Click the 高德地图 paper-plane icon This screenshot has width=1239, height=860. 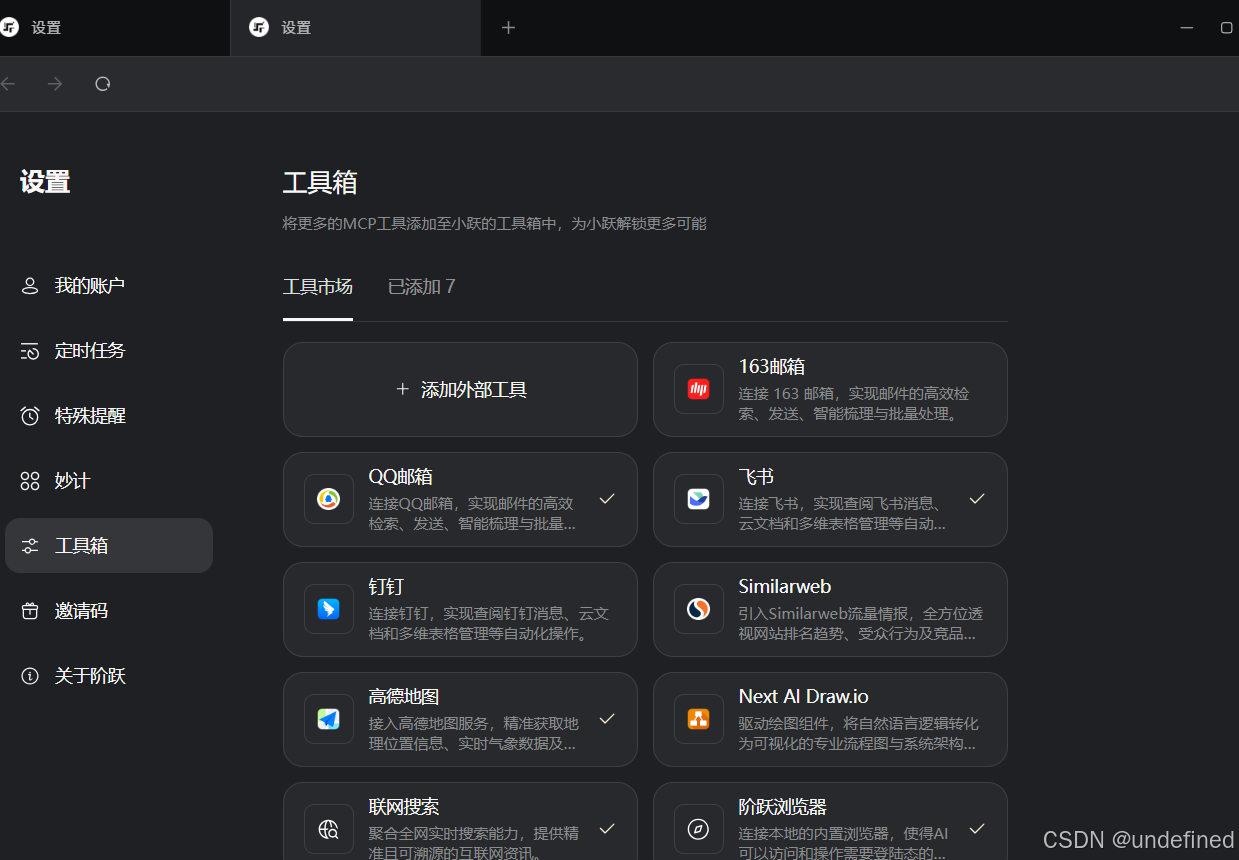click(x=328, y=719)
